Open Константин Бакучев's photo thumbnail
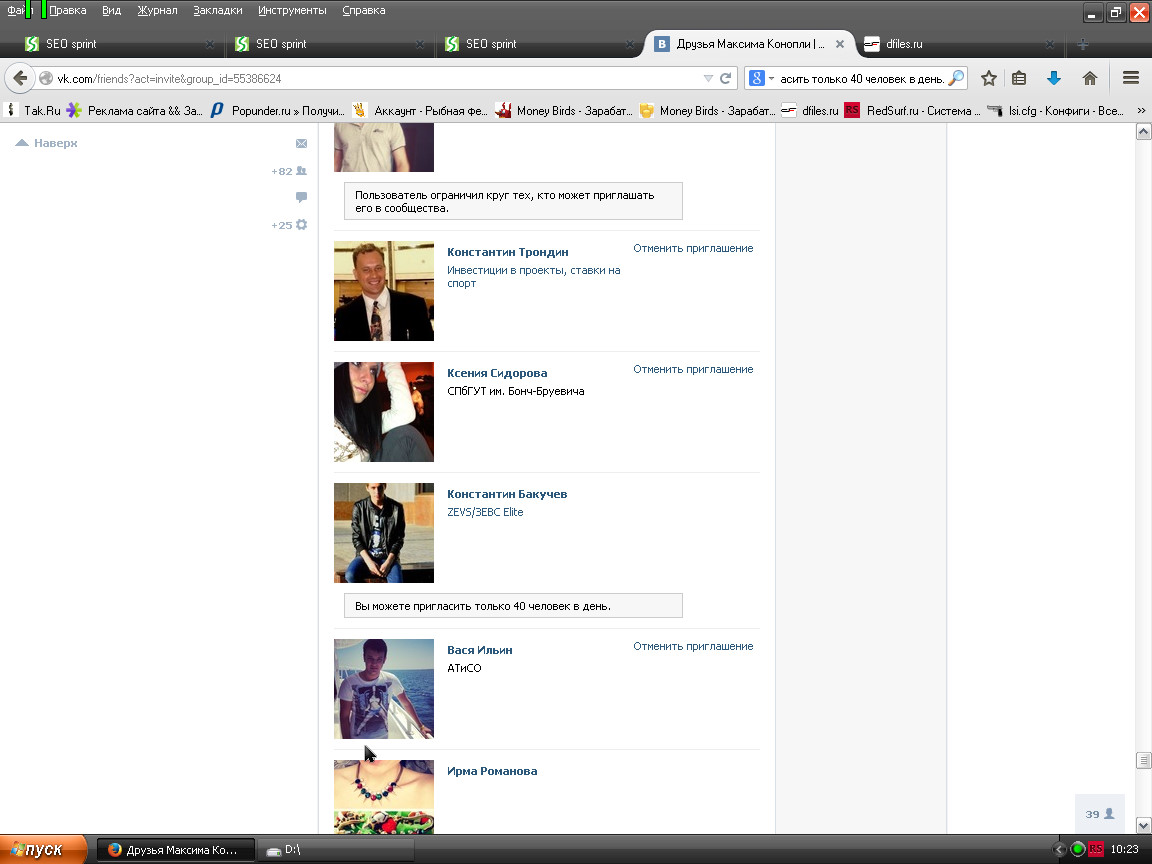The height and width of the screenshot is (864, 1152). pyautogui.click(x=384, y=533)
